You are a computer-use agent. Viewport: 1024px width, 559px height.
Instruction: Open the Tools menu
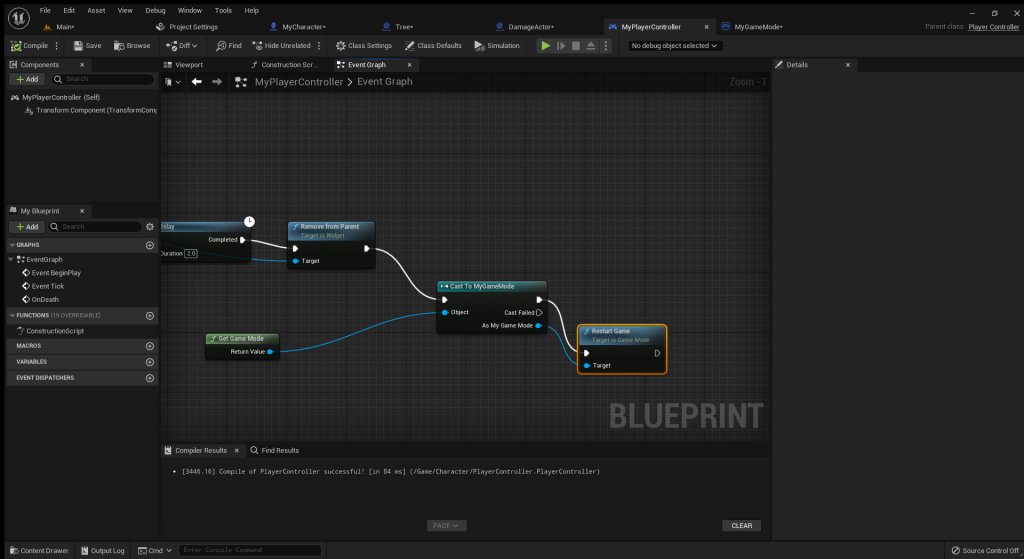coord(223,10)
